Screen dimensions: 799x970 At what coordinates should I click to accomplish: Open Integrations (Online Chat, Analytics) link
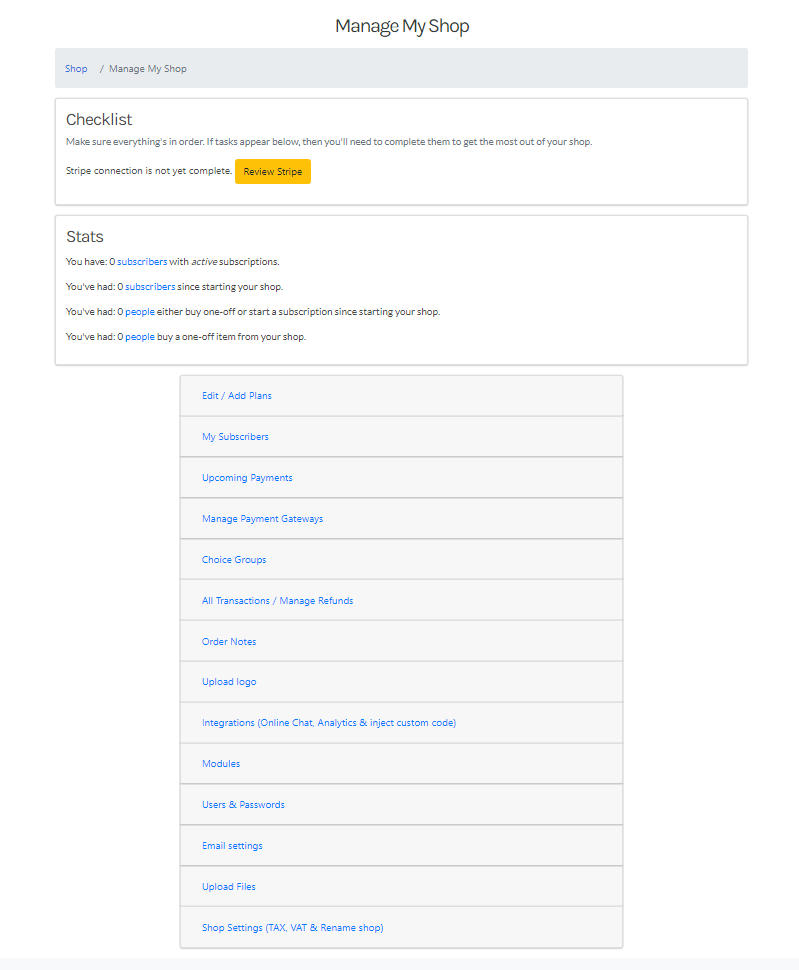coord(329,723)
